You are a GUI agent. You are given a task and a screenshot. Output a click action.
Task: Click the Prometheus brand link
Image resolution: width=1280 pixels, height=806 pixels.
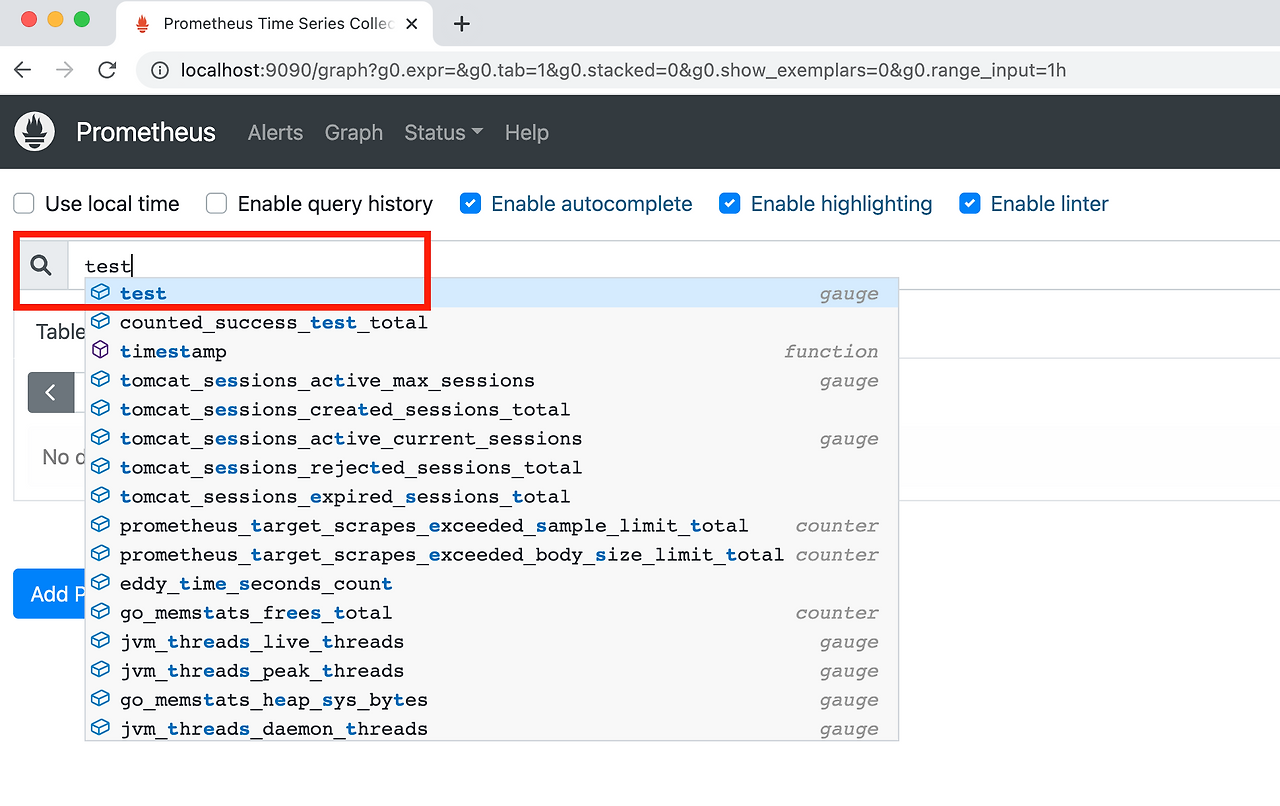click(x=146, y=132)
